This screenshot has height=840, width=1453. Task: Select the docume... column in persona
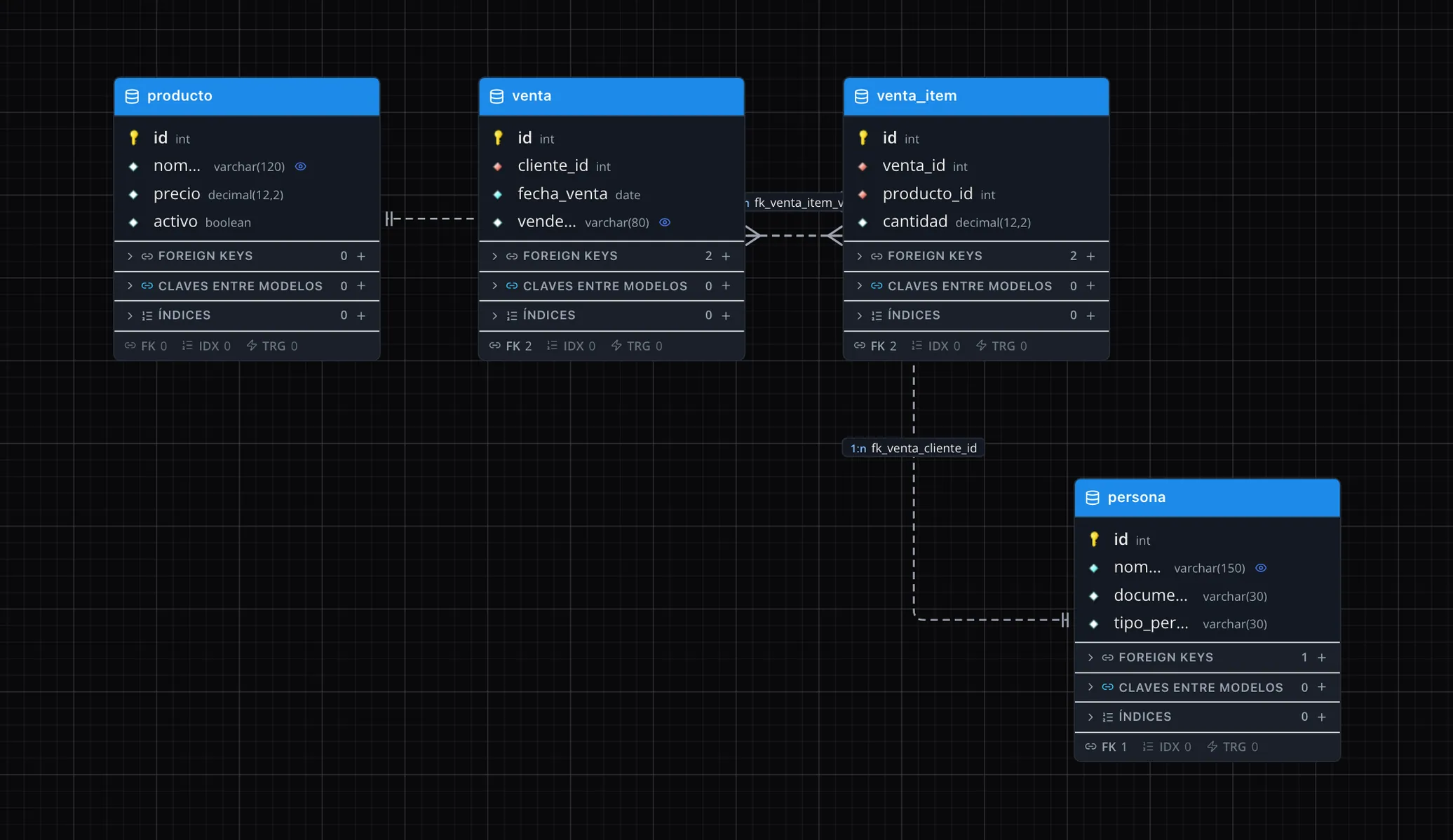(1207, 596)
